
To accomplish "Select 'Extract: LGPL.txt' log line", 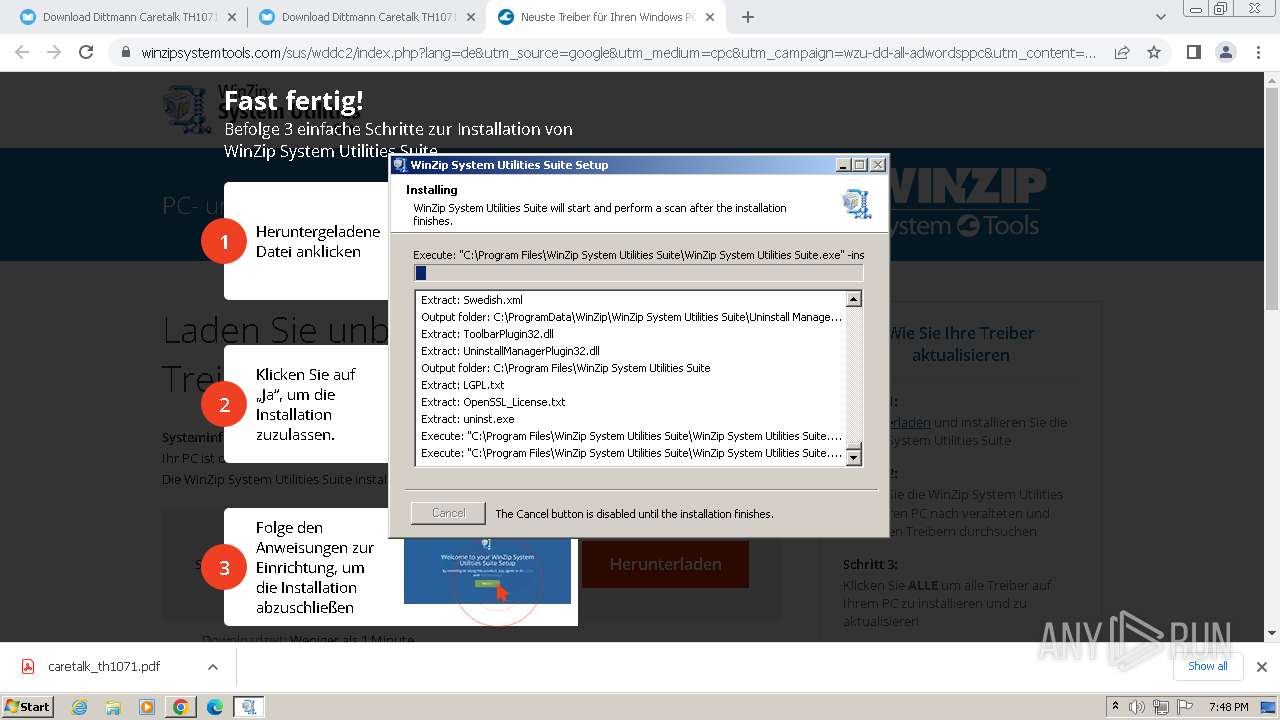I will click(x=462, y=385).
